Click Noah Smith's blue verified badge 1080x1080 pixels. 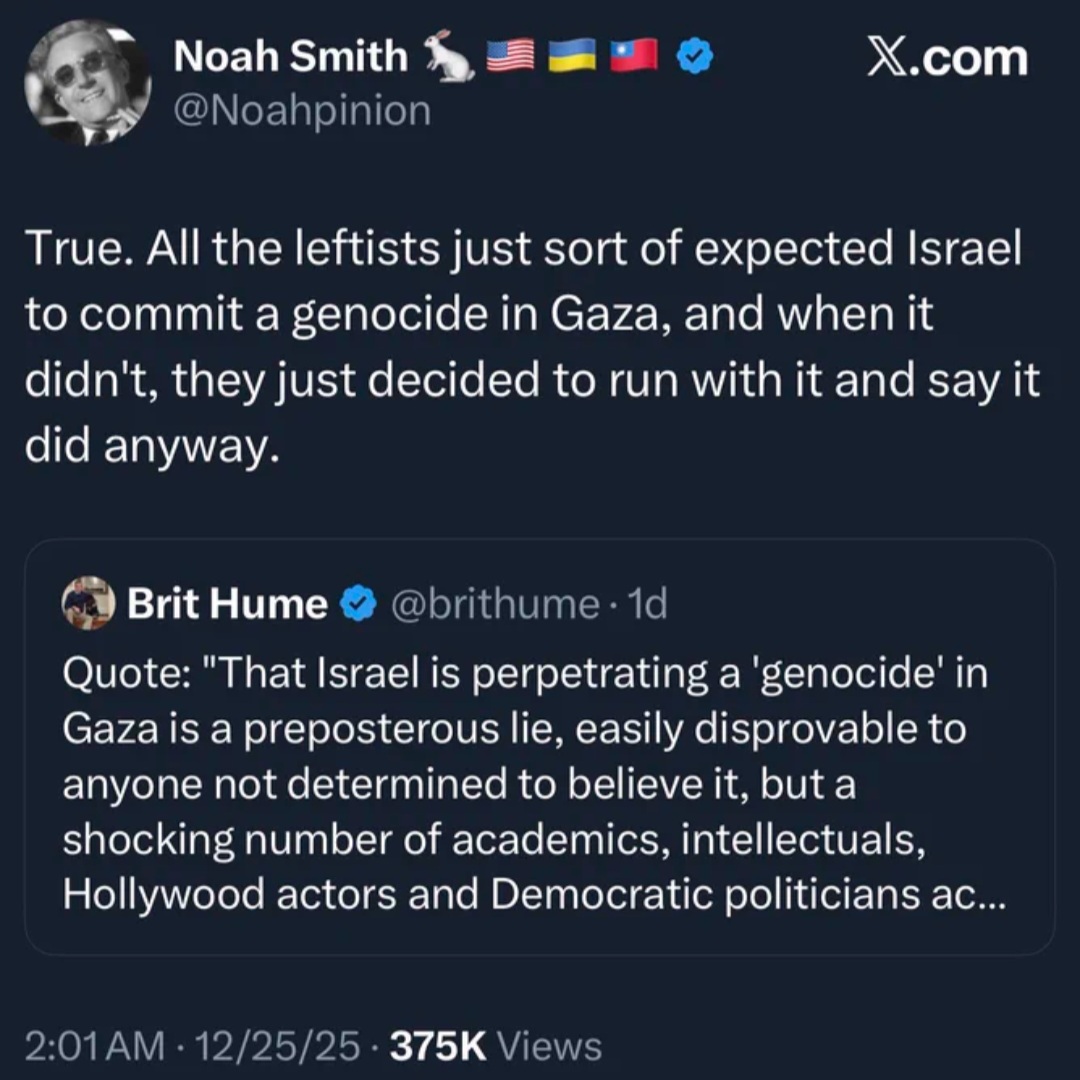click(x=695, y=56)
